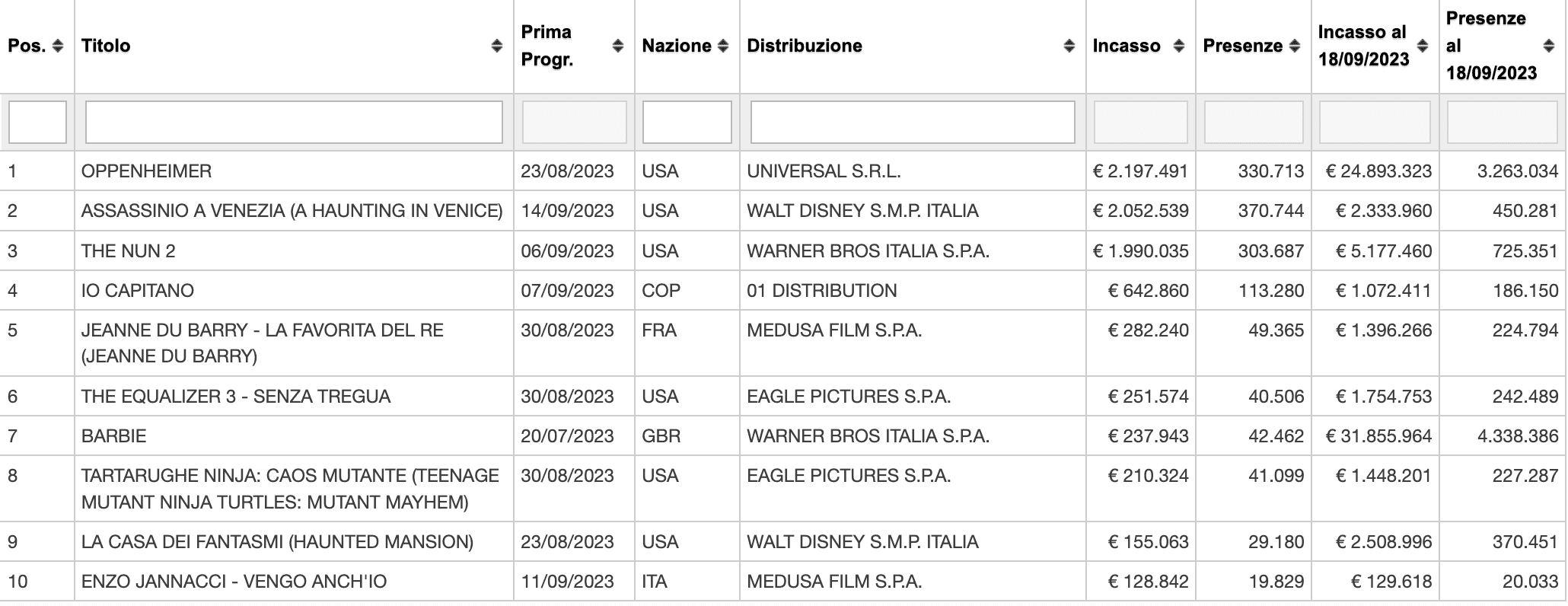The width and height of the screenshot is (1568, 606).
Task: Select the Incasso filter box
Action: click(x=1141, y=122)
